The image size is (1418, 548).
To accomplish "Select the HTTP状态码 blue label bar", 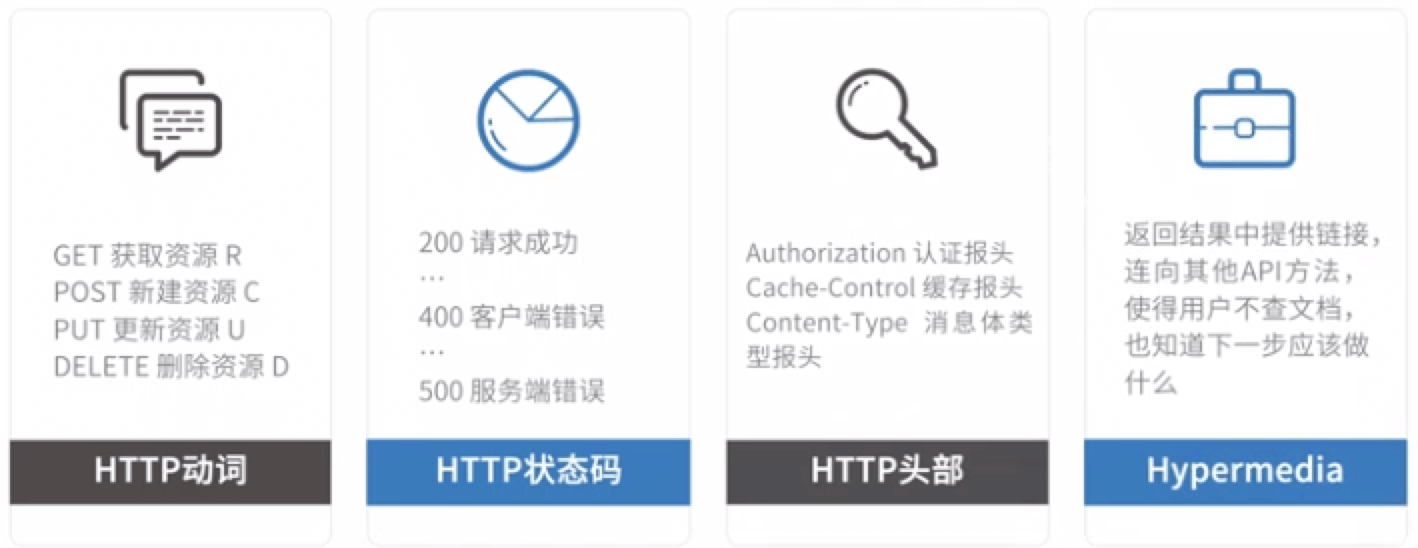I will (528, 472).
